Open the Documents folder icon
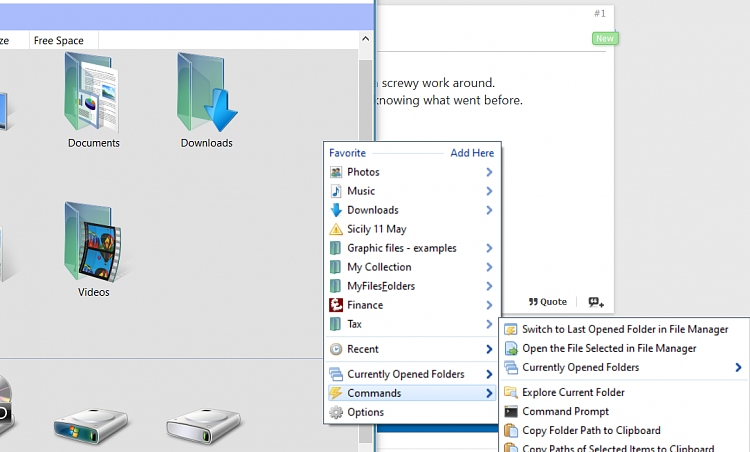This screenshot has width=750, height=452. tap(91, 92)
